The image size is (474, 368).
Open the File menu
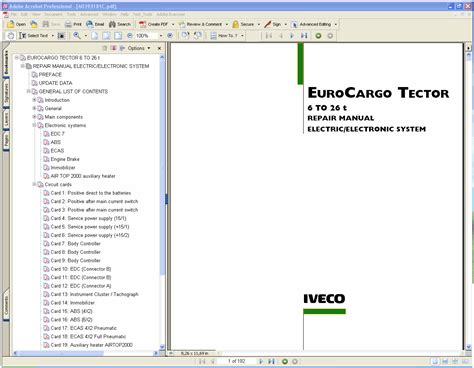14,15
